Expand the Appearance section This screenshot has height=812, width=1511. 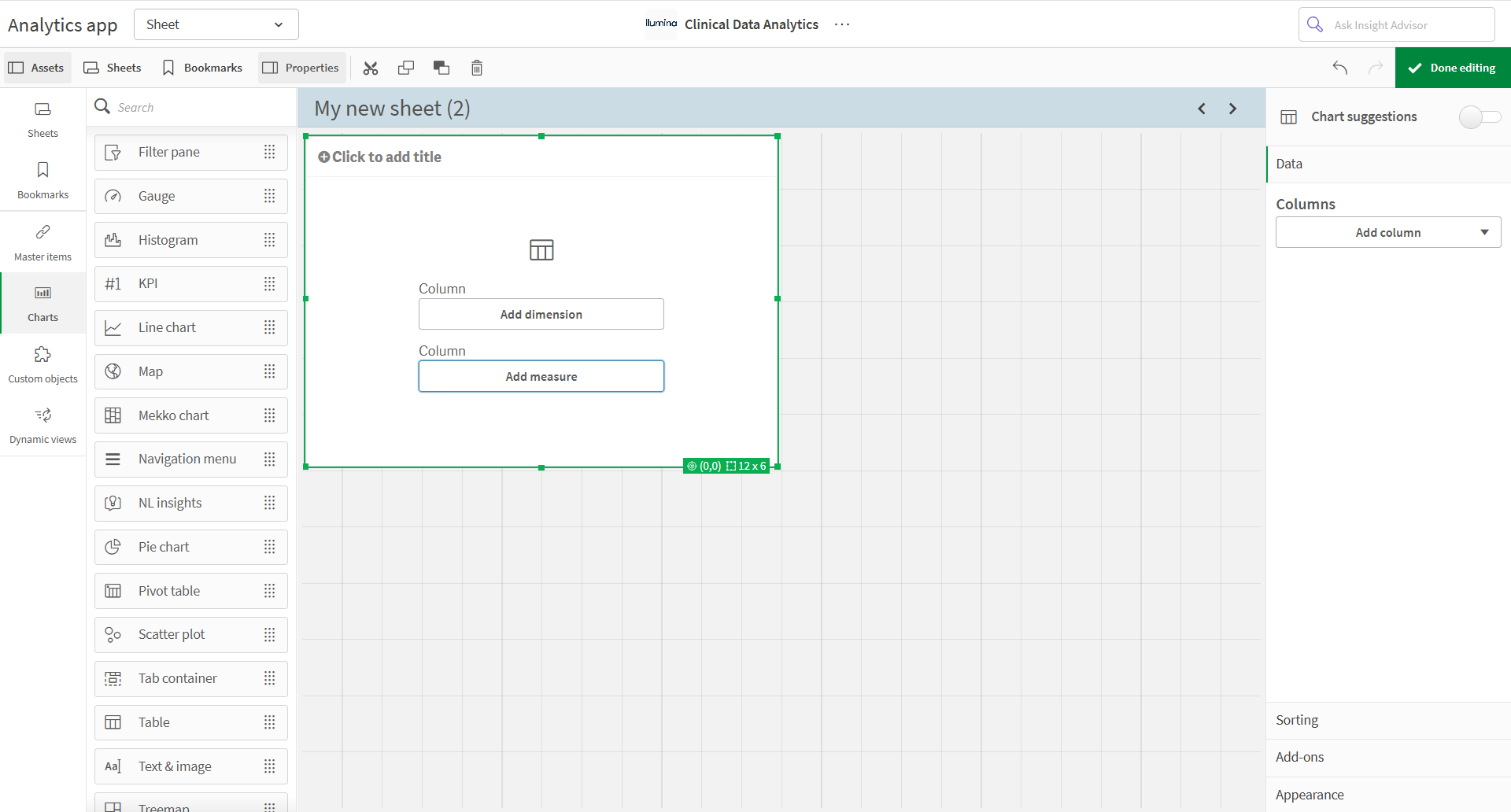pos(1388,795)
